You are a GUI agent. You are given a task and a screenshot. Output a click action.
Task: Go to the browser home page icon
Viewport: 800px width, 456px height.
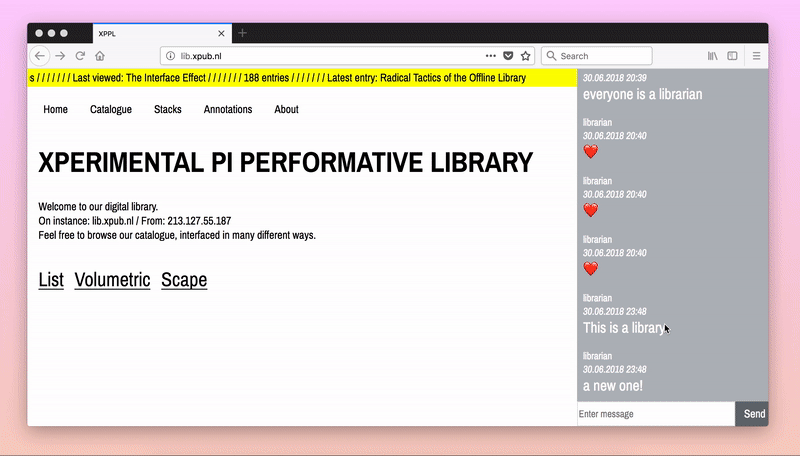100,56
